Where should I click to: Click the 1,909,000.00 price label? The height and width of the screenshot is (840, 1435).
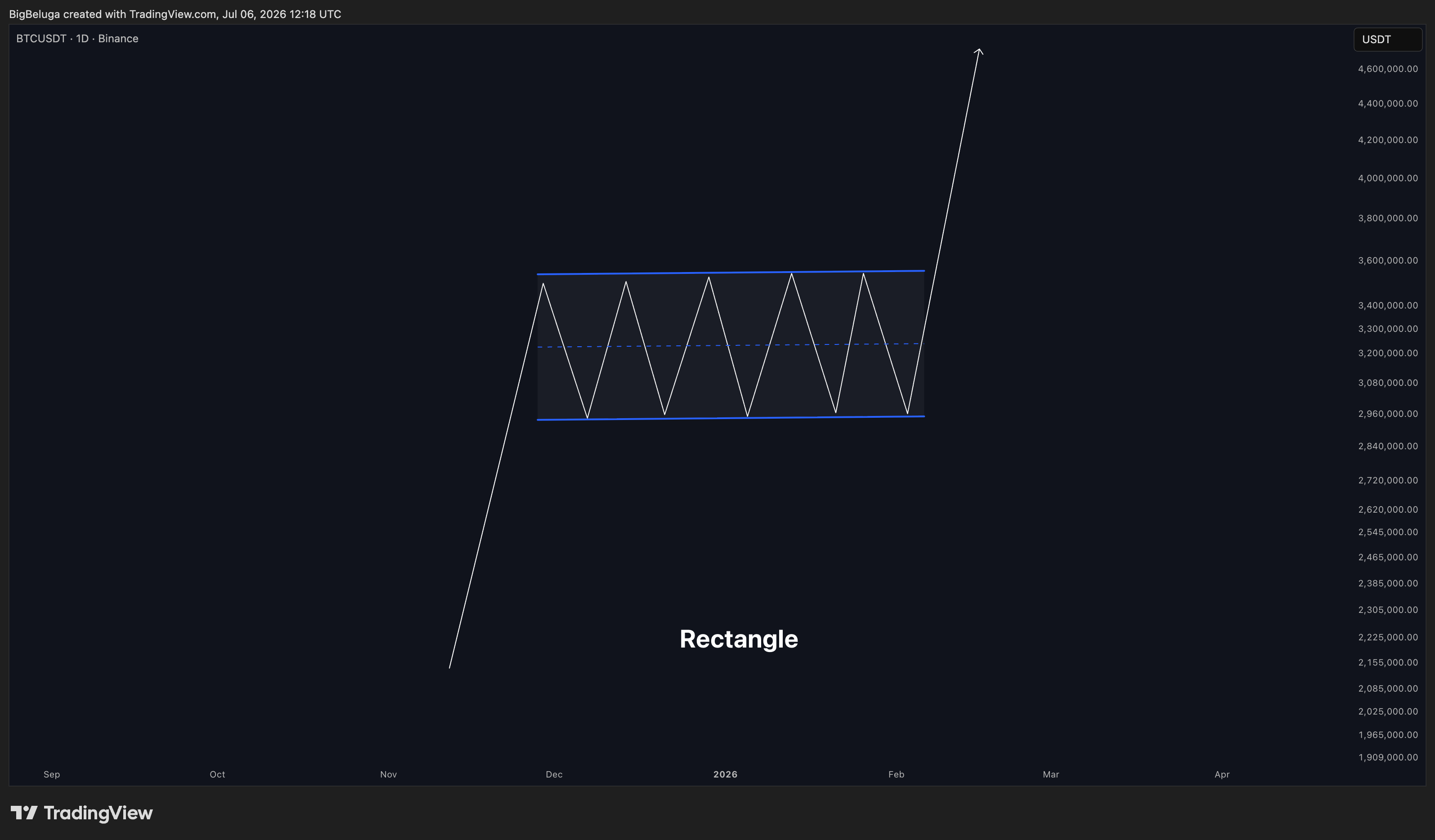1388,757
